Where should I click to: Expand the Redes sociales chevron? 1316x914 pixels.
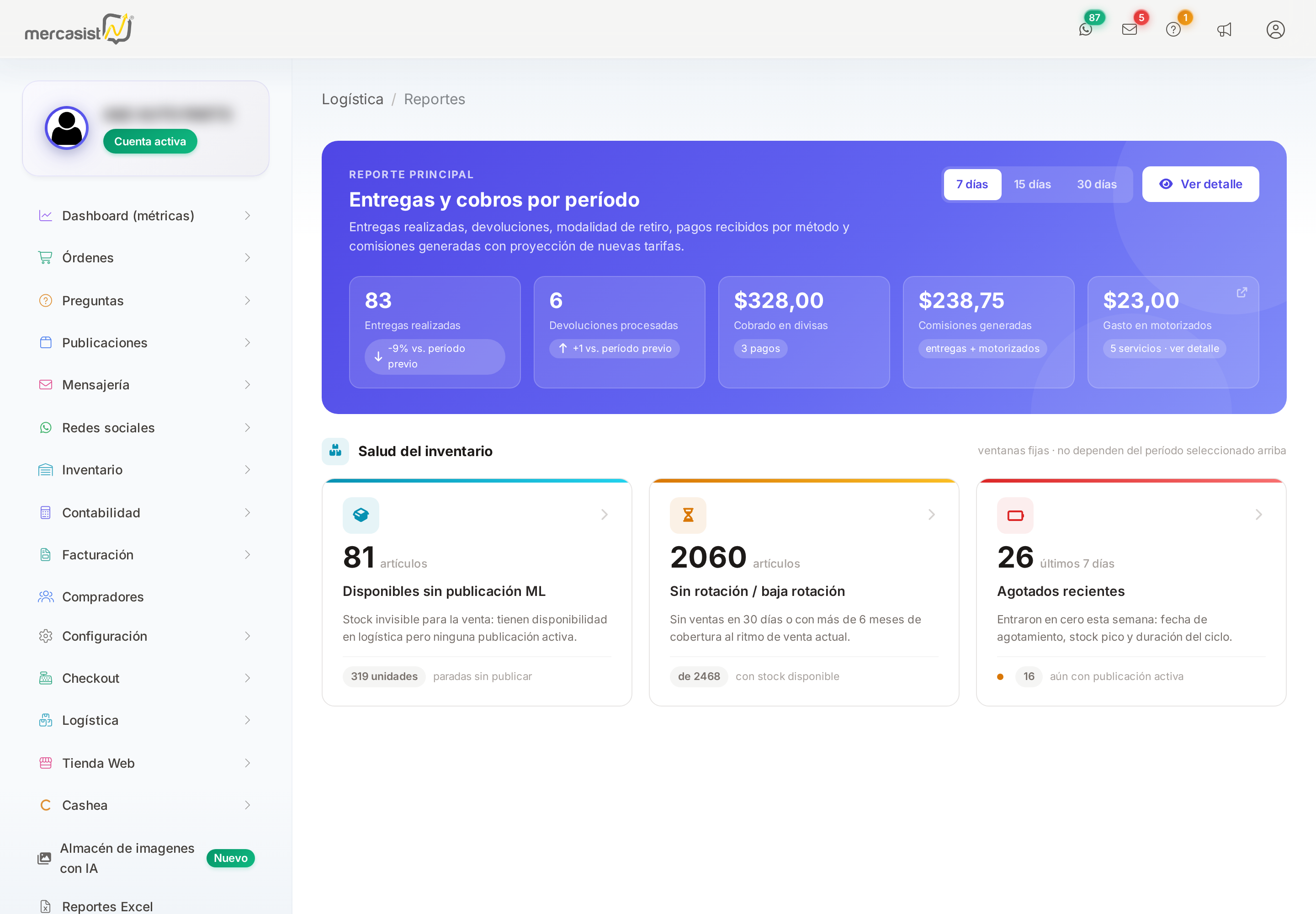(247, 428)
